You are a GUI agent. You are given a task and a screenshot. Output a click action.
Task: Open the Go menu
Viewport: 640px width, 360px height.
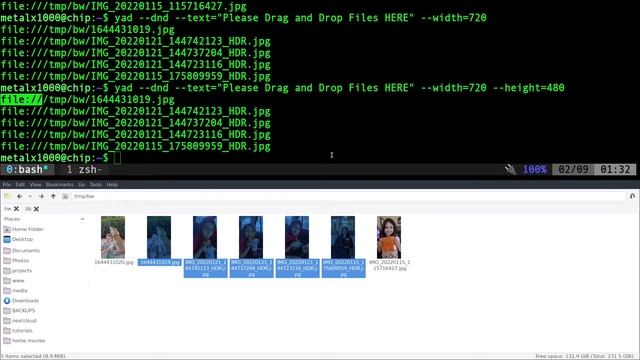coord(82,184)
